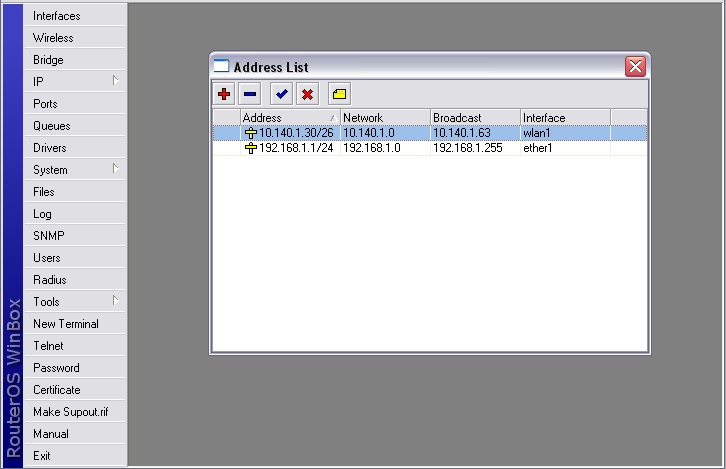Click the yellow address icon for 192.168.1.1/24
726x469 pixels.
[x=250, y=148]
